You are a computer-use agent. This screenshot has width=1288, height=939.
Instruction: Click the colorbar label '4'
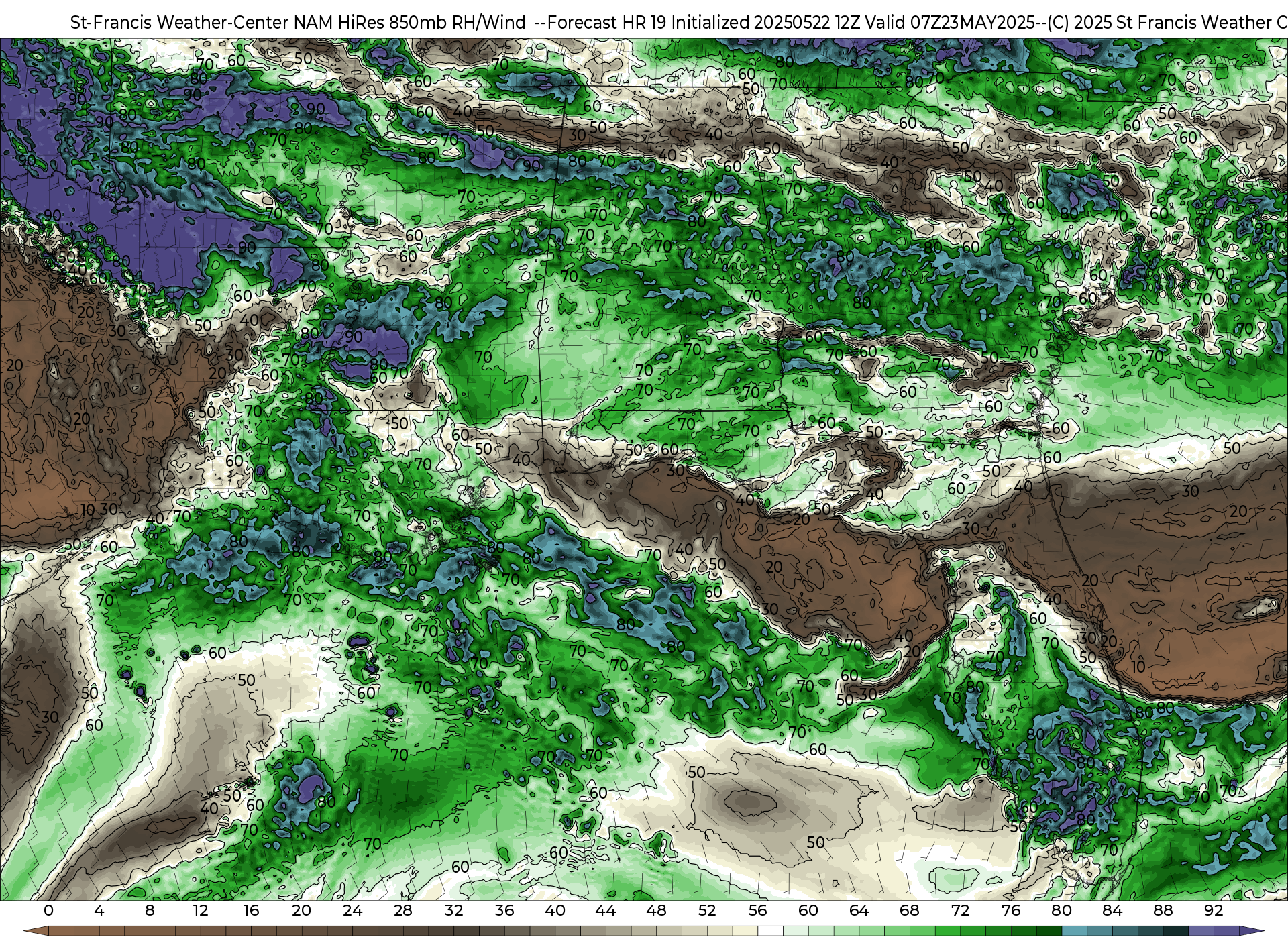click(x=99, y=910)
